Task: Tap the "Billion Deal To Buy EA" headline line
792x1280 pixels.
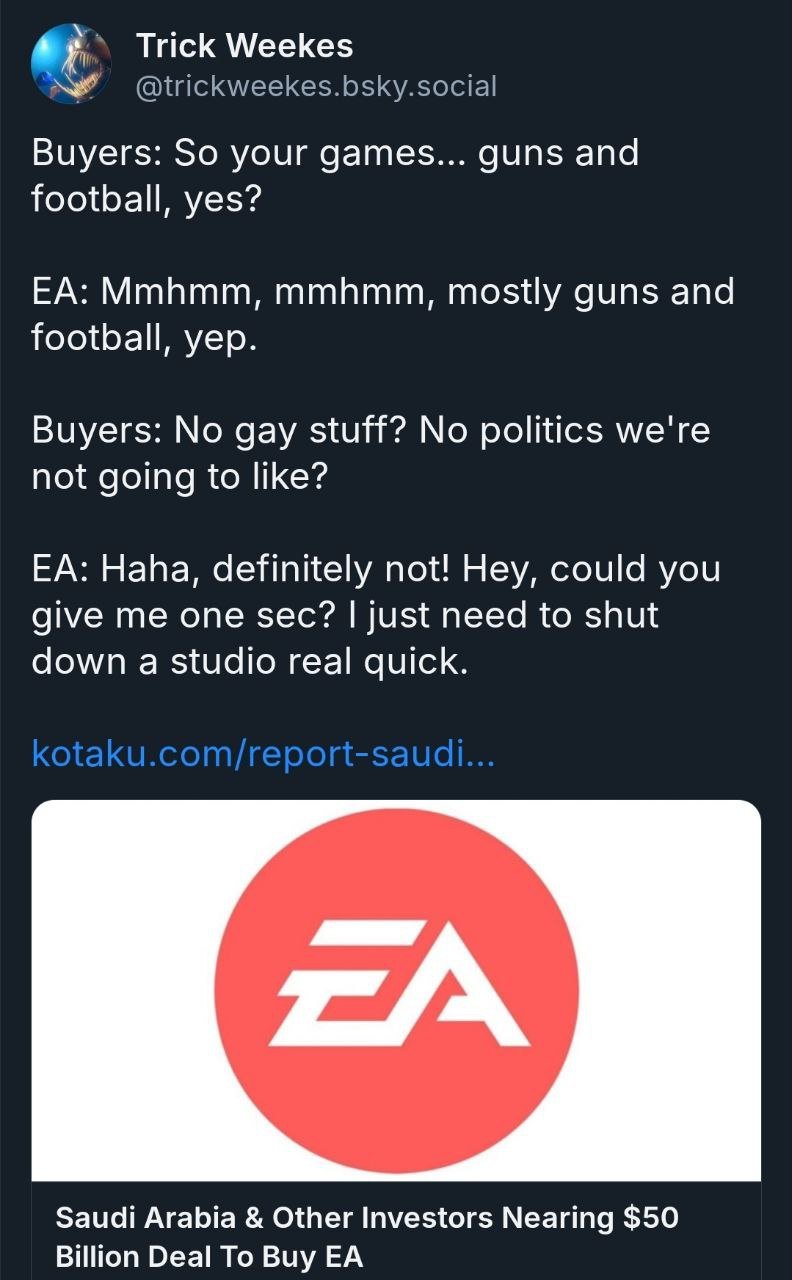Action: coord(209,1257)
